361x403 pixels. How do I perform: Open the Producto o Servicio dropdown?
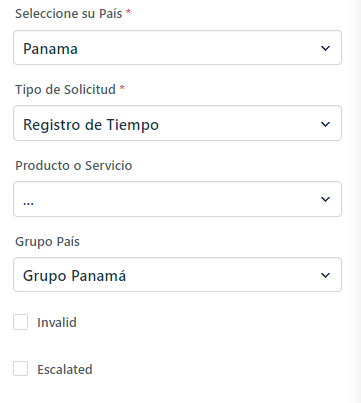pos(177,199)
